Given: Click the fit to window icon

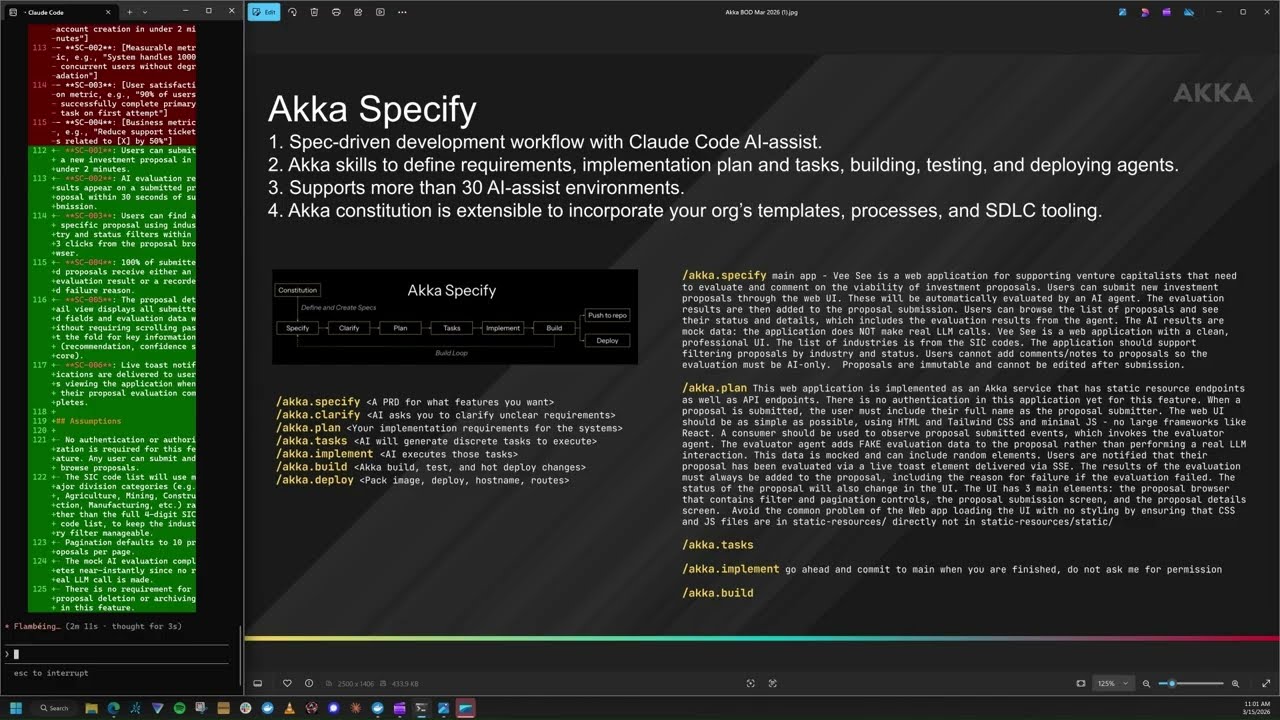Looking at the screenshot, I should pyautogui.click(x=1081, y=683).
